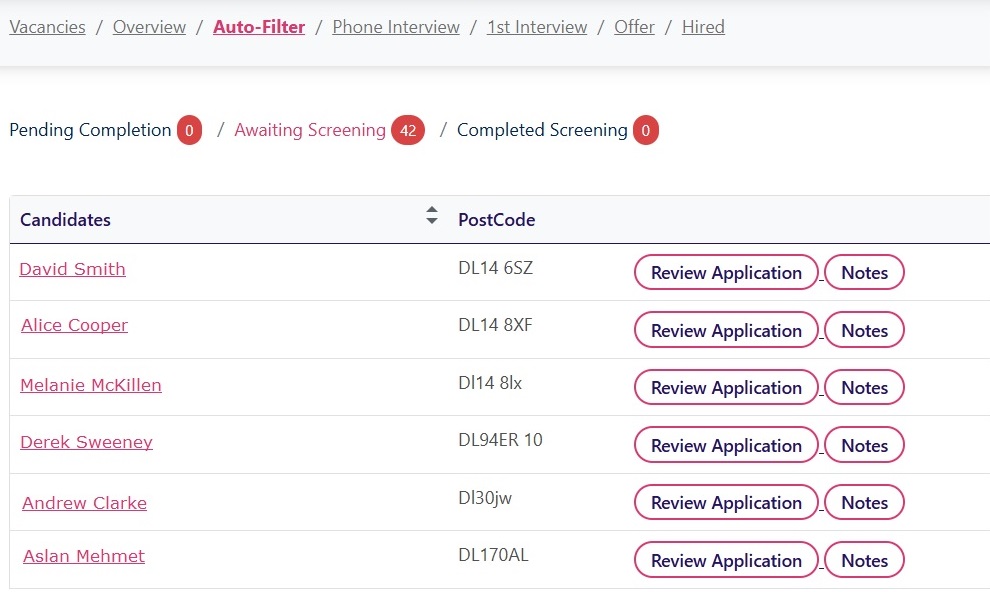Select the Pending Completion filter

90,130
